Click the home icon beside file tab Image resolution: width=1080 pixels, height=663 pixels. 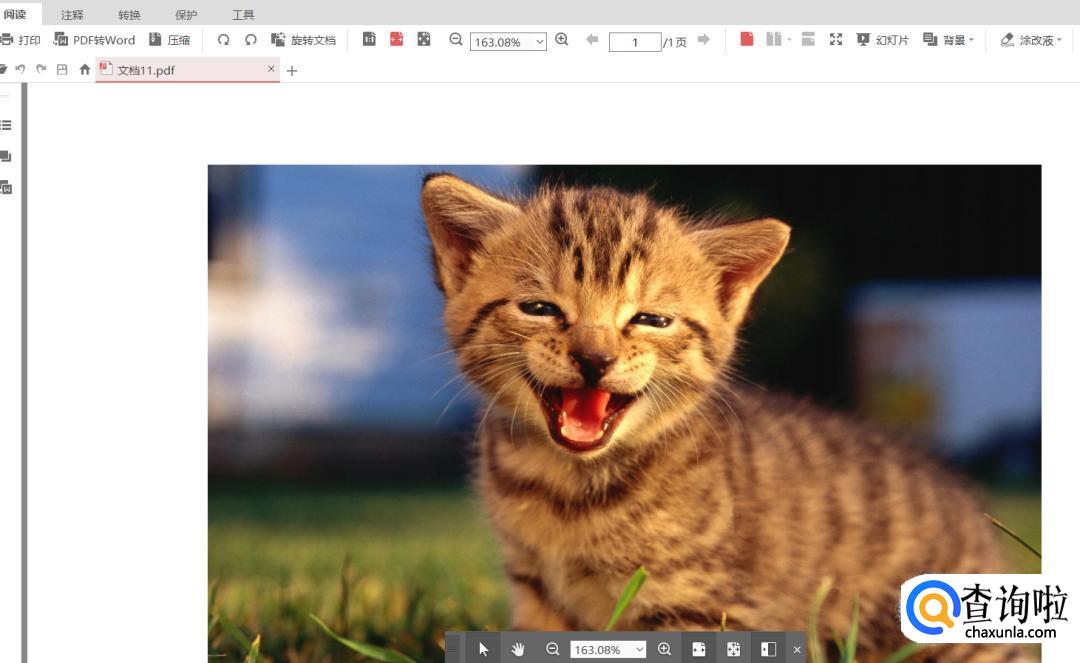click(84, 70)
